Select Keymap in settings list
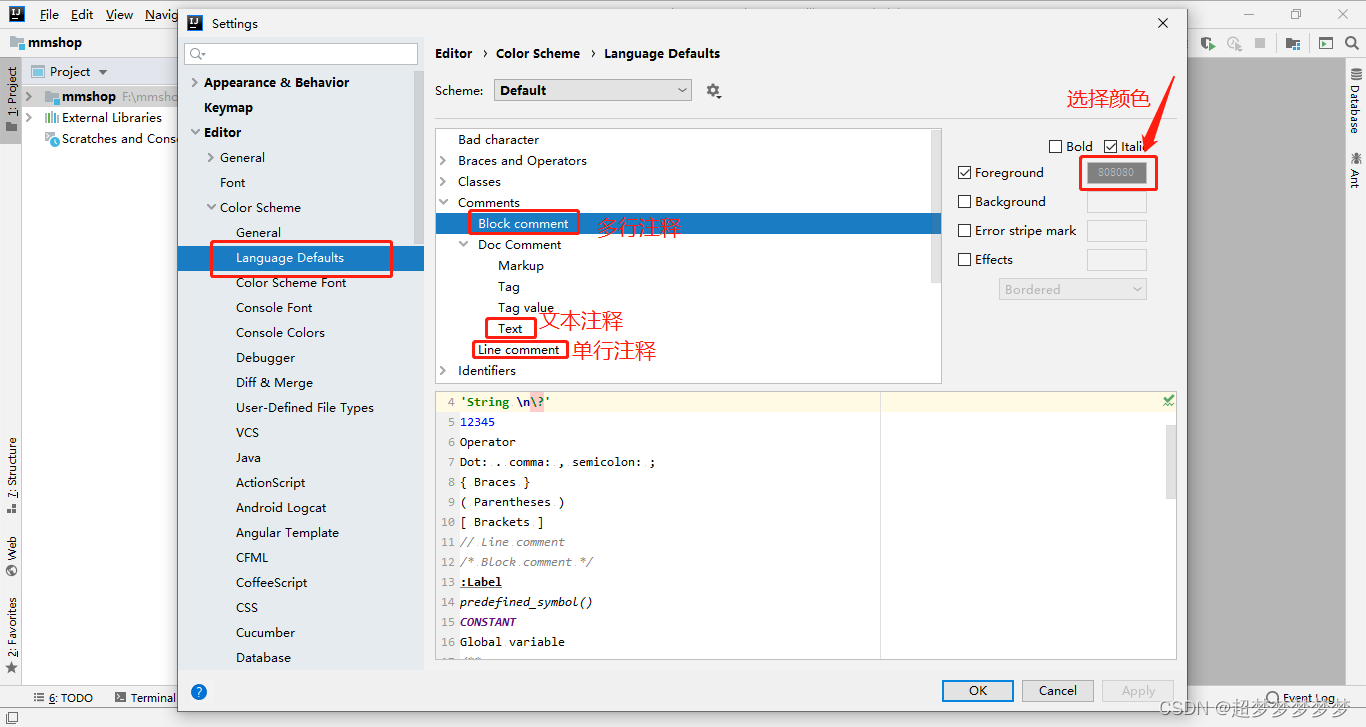 click(x=228, y=108)
